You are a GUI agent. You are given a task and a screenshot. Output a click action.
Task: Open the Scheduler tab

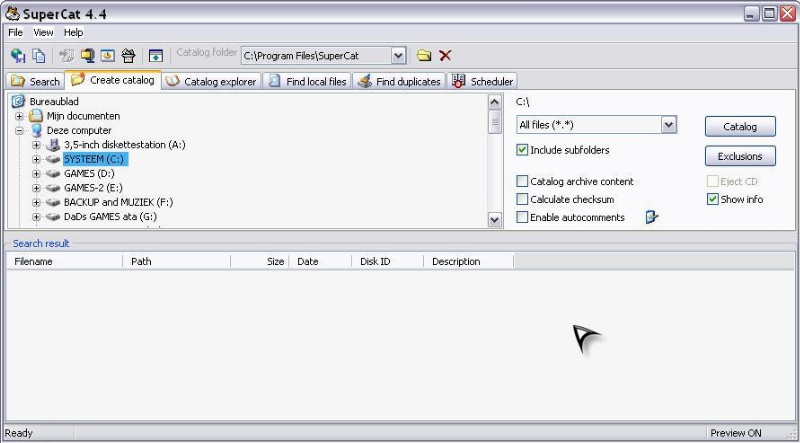[483, 81]
